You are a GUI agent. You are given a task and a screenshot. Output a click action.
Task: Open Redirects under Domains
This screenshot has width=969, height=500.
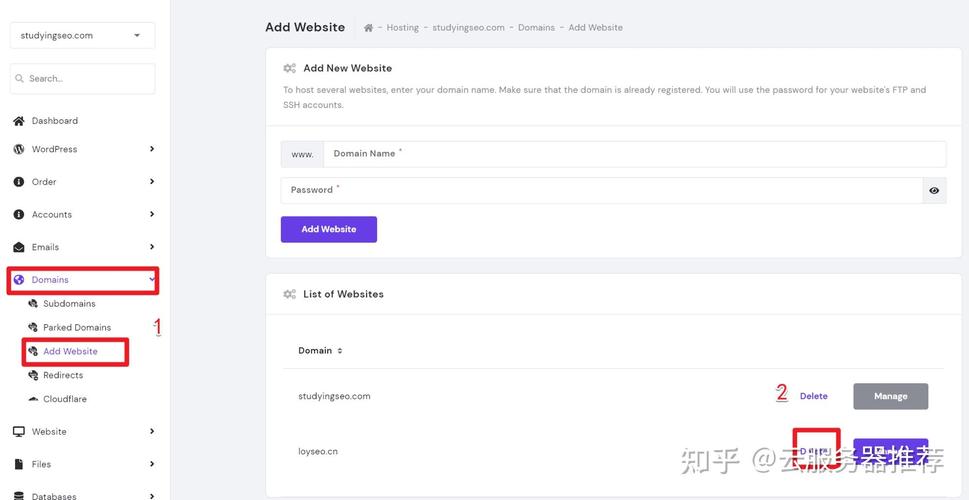tap(63, 376)
